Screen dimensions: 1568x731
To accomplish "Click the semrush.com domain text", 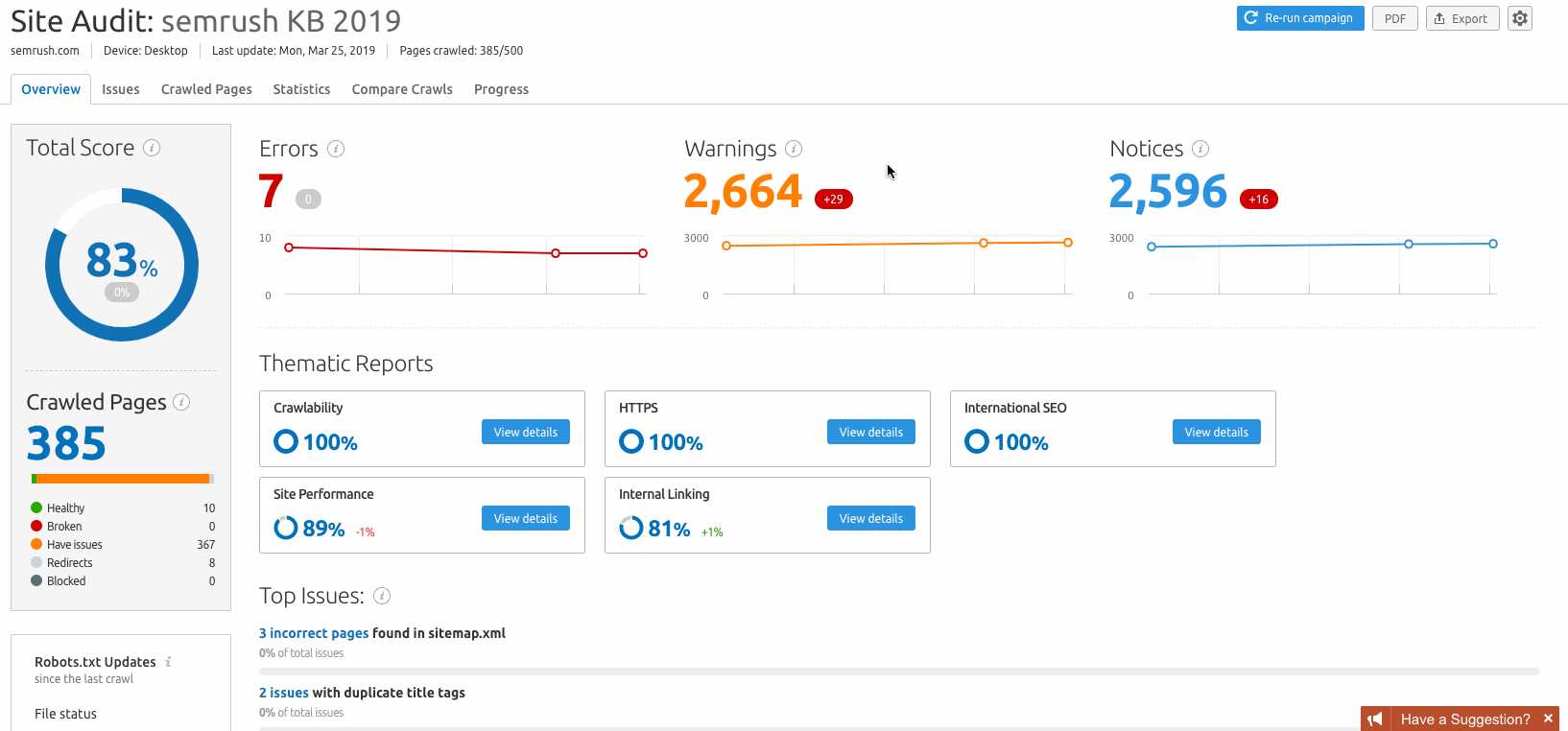I will (x=45, y=51).
